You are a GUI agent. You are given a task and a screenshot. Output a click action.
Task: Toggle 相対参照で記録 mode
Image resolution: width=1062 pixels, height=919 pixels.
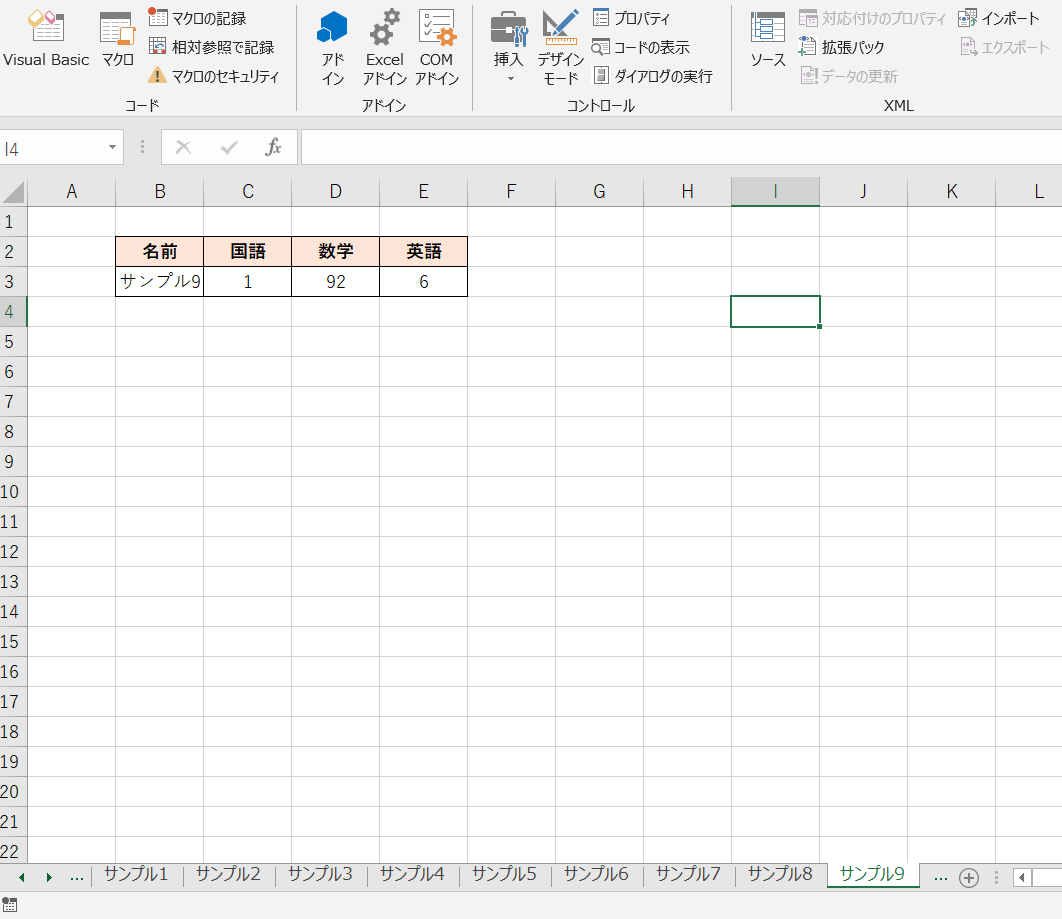[x=211, y=47]
